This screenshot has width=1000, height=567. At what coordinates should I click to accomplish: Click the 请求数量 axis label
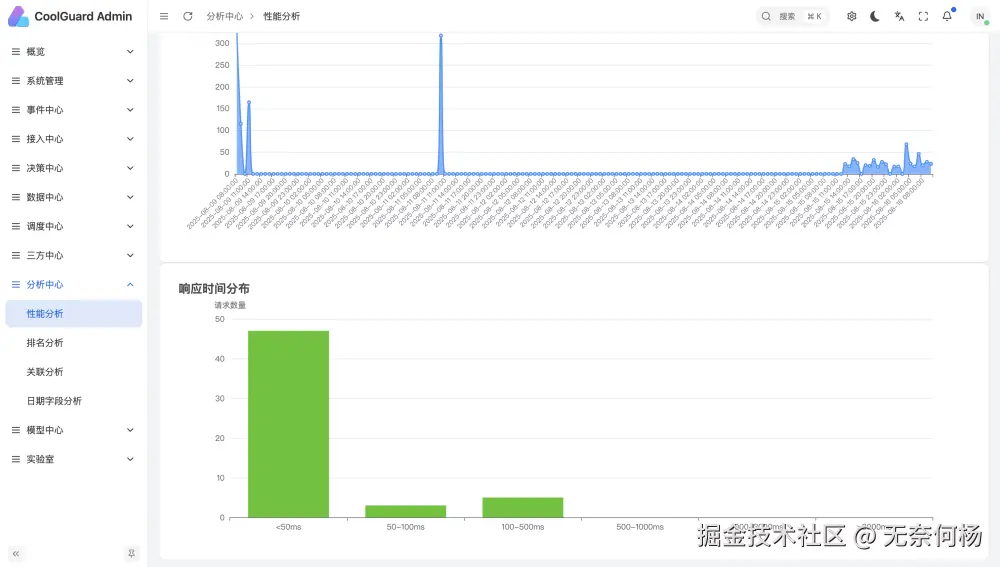(230, 306)
